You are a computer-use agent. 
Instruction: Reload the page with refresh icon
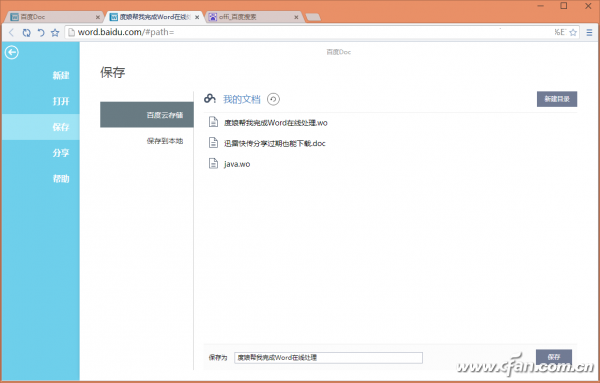click(26, 33)
